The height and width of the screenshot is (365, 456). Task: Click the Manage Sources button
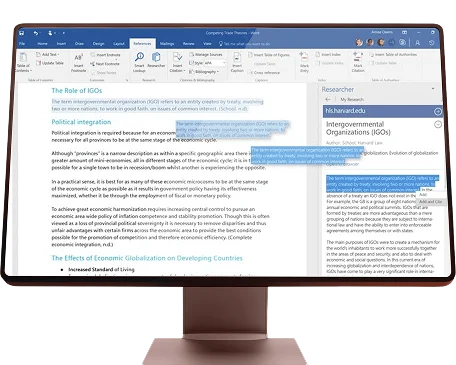(206, 54)
